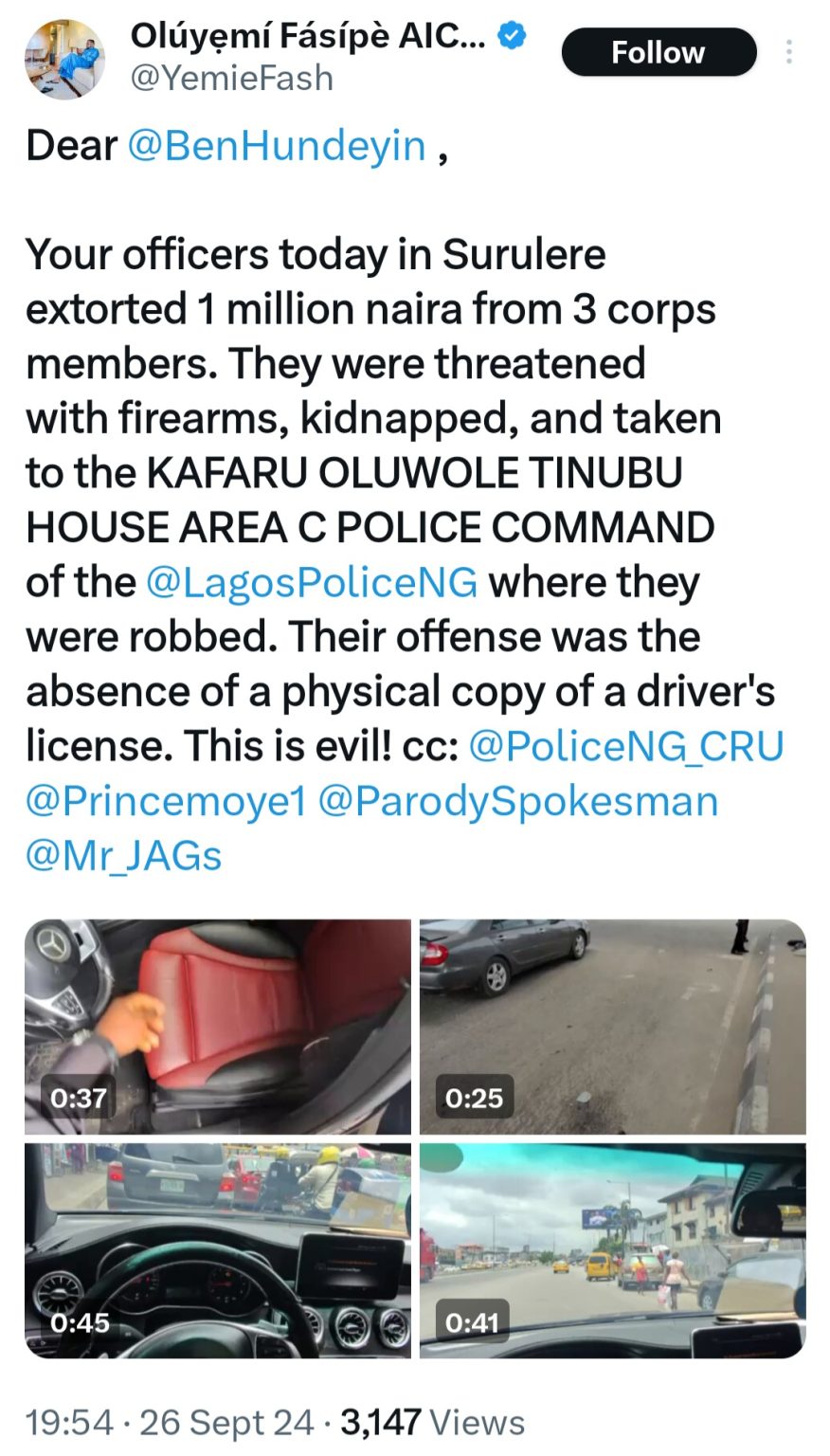Open the @BenHundeyin mention
The height and width of the screenshot is (1456, 830).
pyautogui.click(x=277, y=146)
